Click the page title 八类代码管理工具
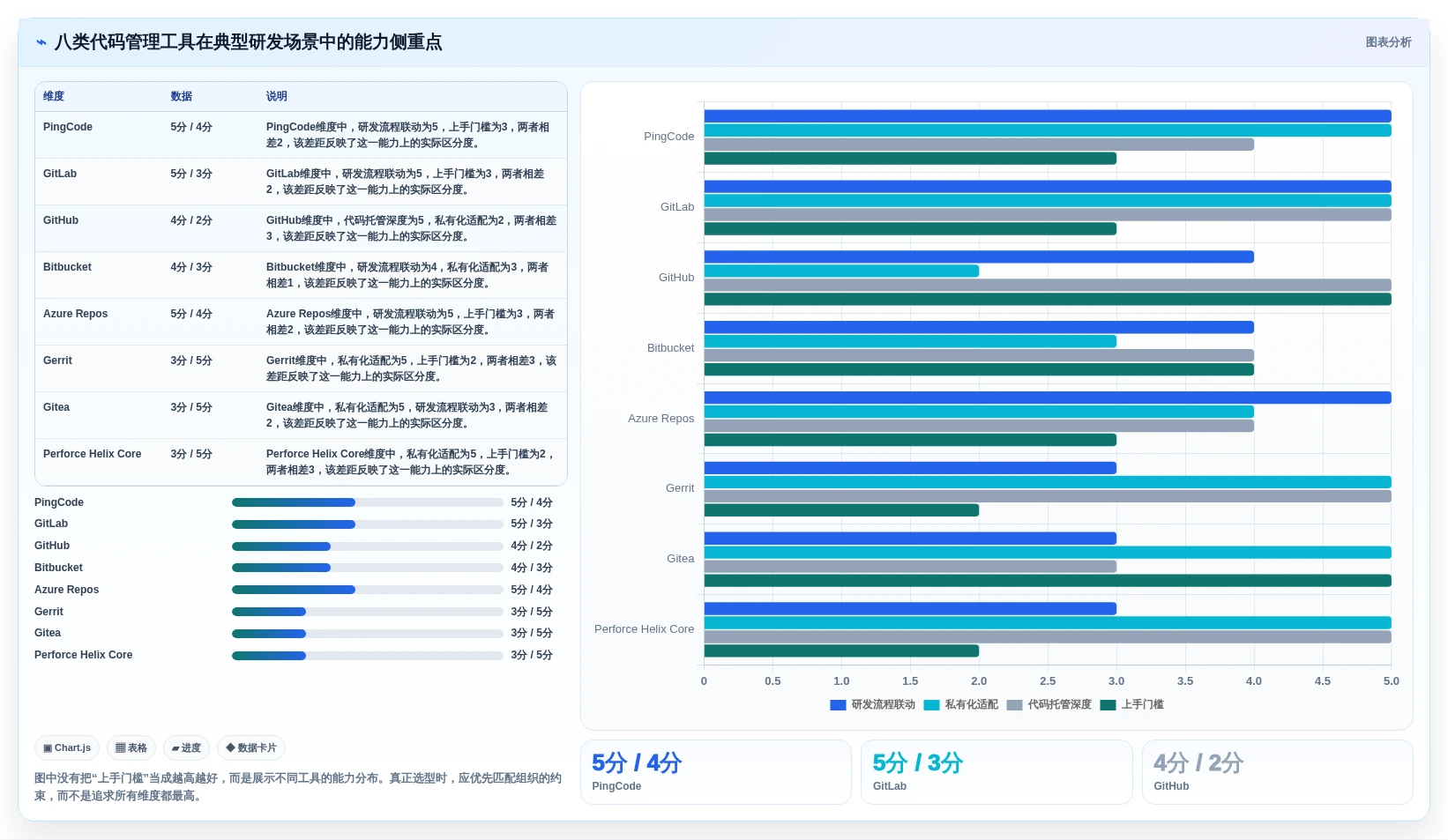Image resolution: width=1448 pixels, height=840 pixels. click(248, 42)
